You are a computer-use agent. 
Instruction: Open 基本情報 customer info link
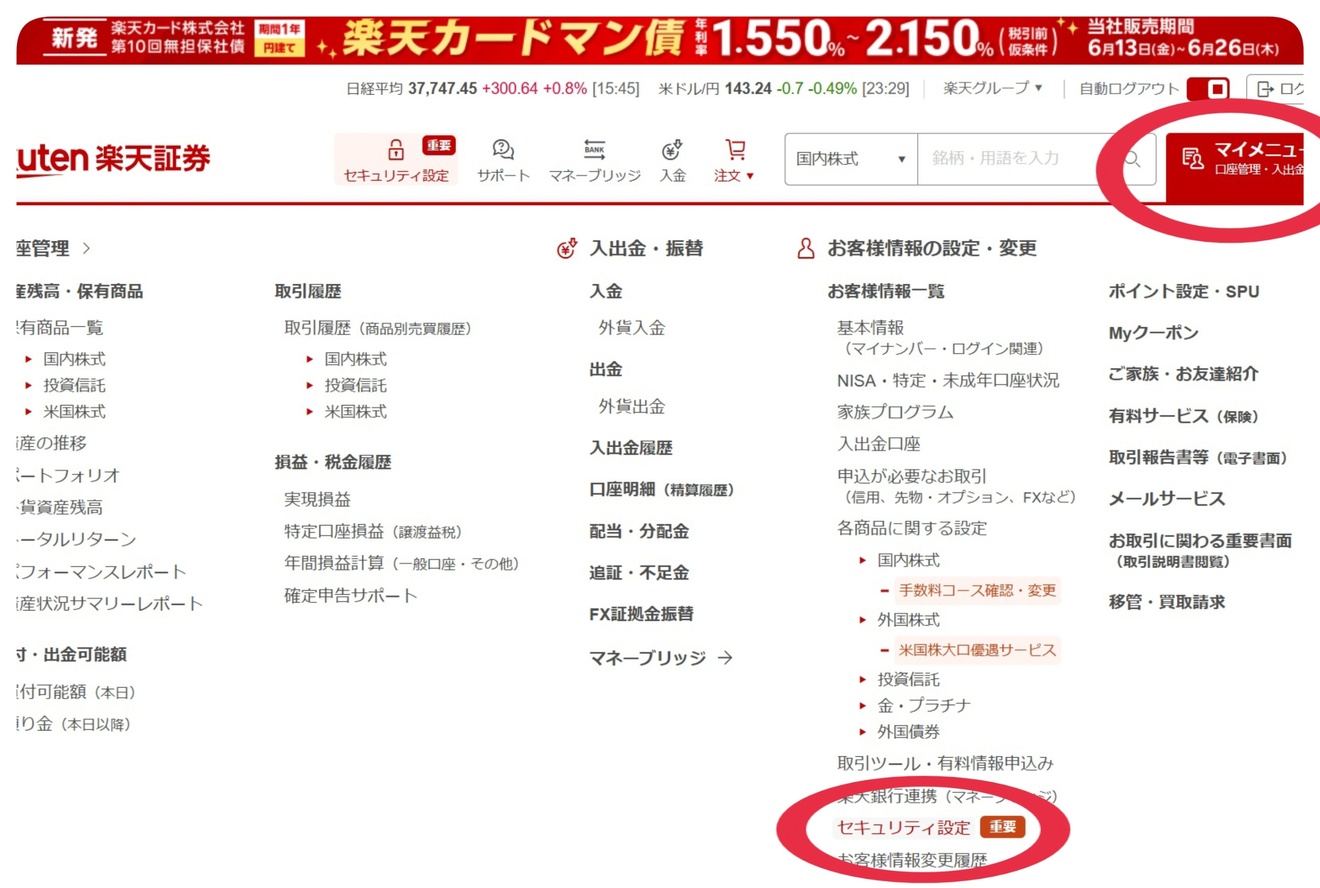click(x=870, y=327)
